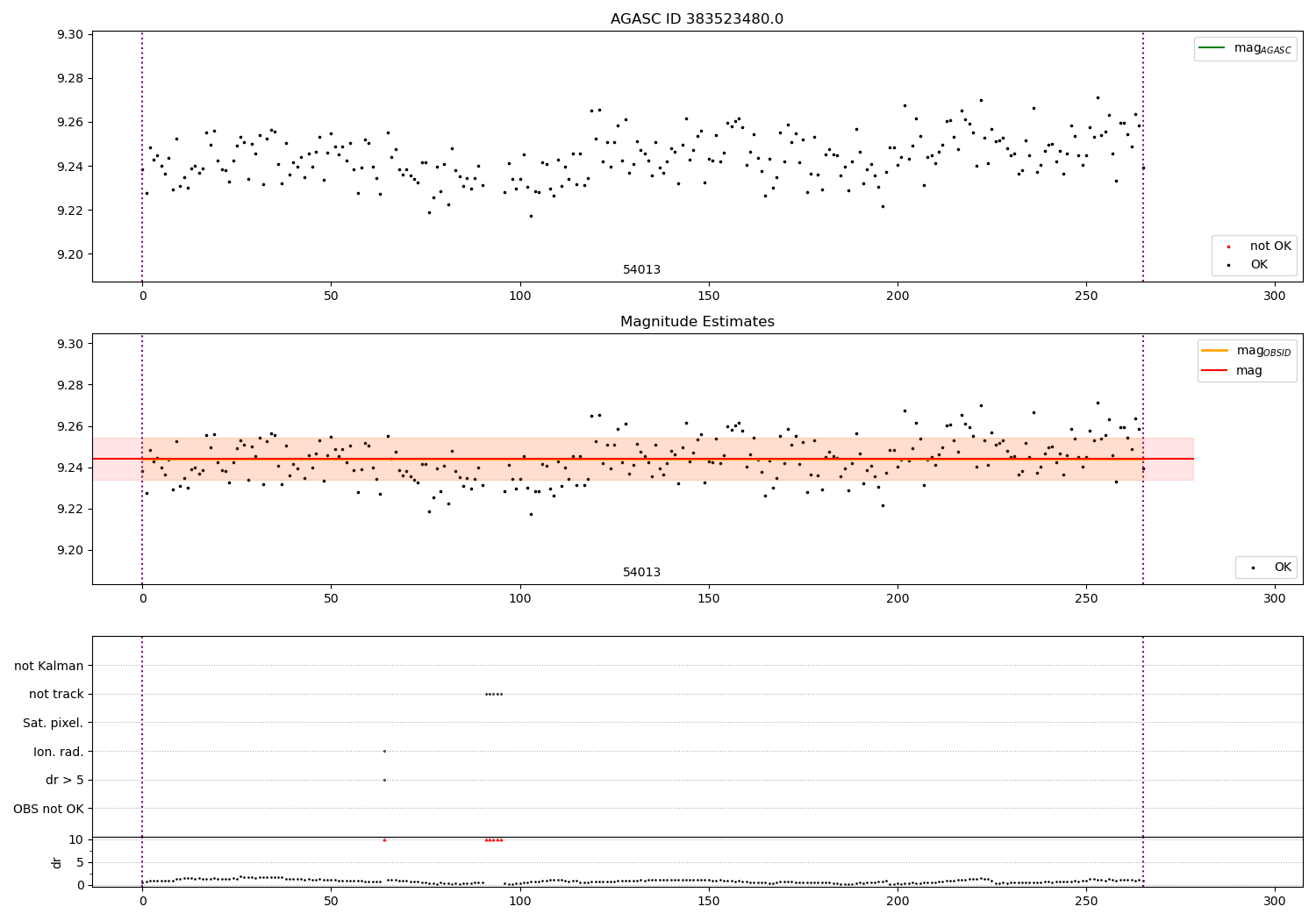Click the 'Ion. rad.' axis label

pyautogui.click(x=59, y=753)
